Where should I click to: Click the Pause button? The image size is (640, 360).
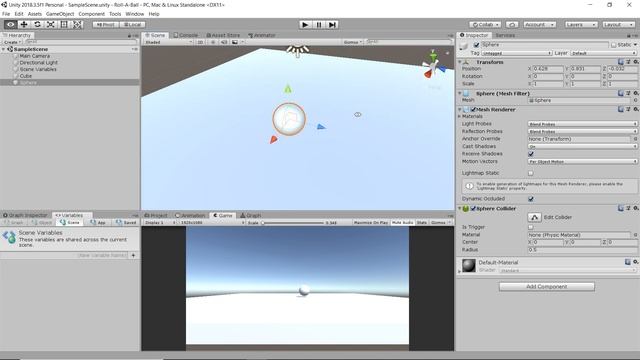coord(319,24)
